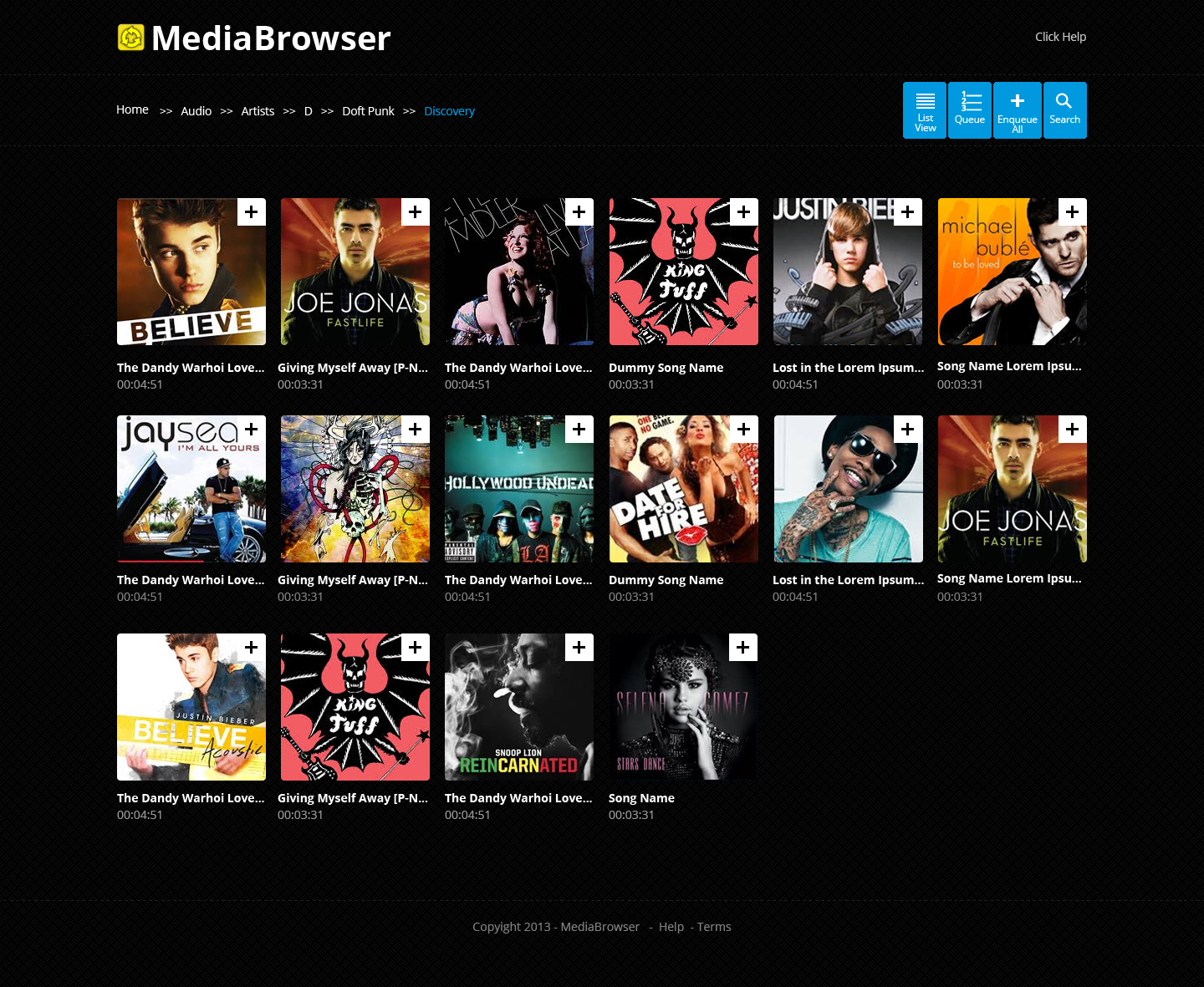
Task: Click 'The Dandy Warhol Love...' under Snoop Lion cover
Action: coord(518,798)
